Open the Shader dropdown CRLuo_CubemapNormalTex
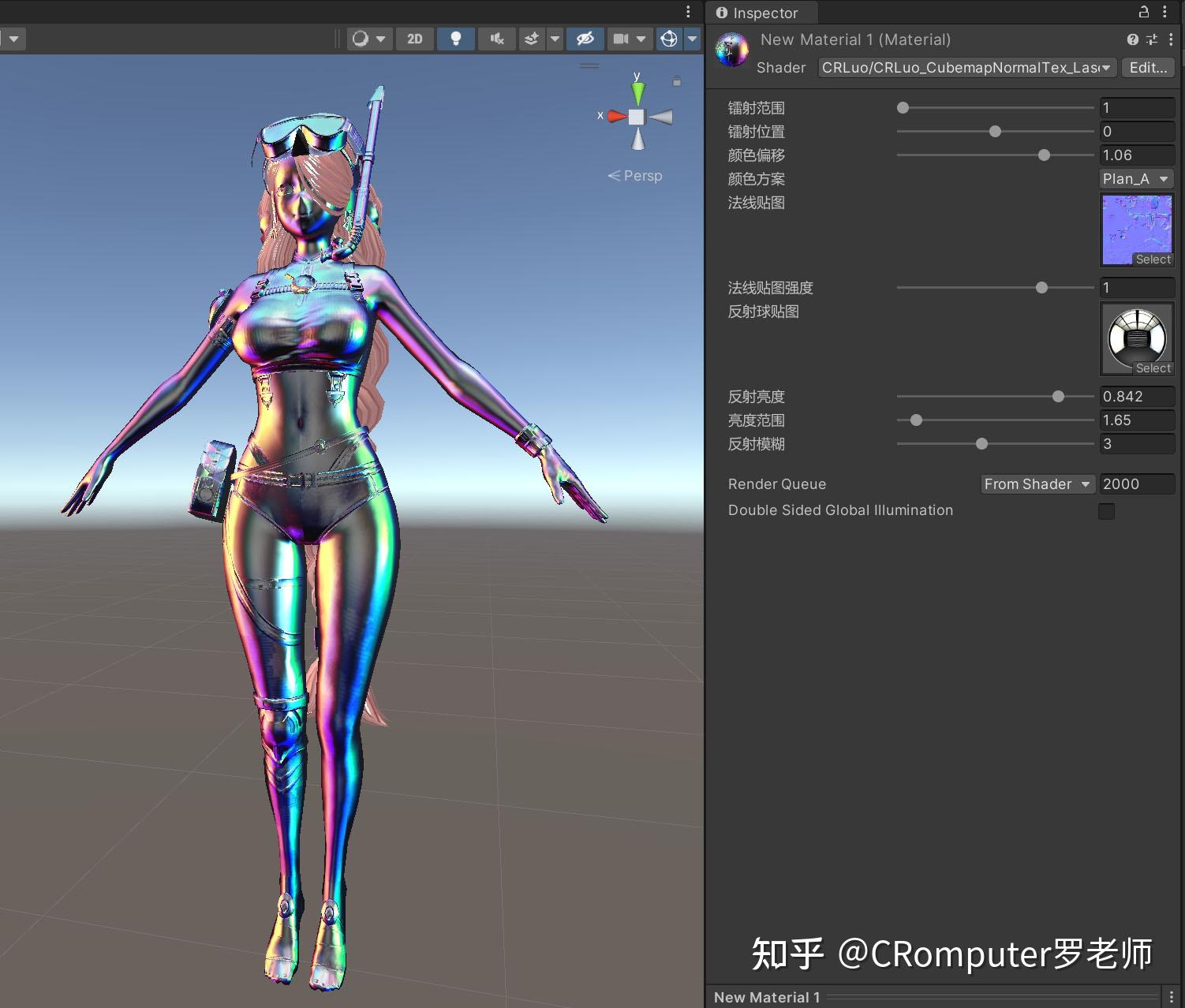This screenshot has width=1185, height=1008. tap(966, 68)
